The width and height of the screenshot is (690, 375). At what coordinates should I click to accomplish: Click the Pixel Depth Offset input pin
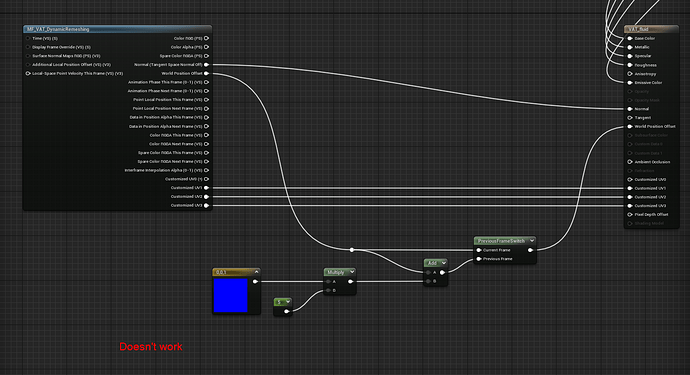tap(630, 214)
